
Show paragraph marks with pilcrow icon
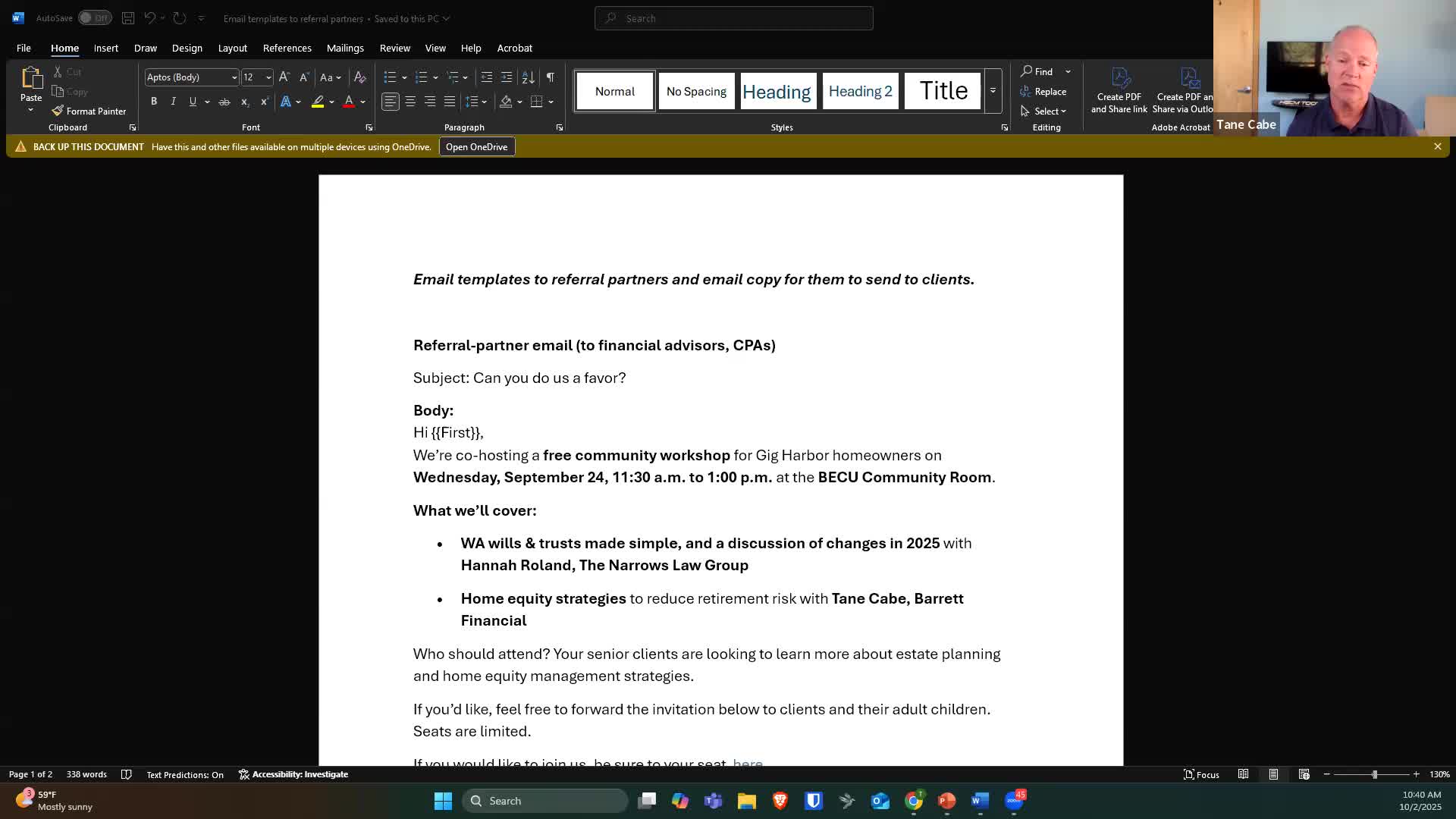tap(551, 77)
